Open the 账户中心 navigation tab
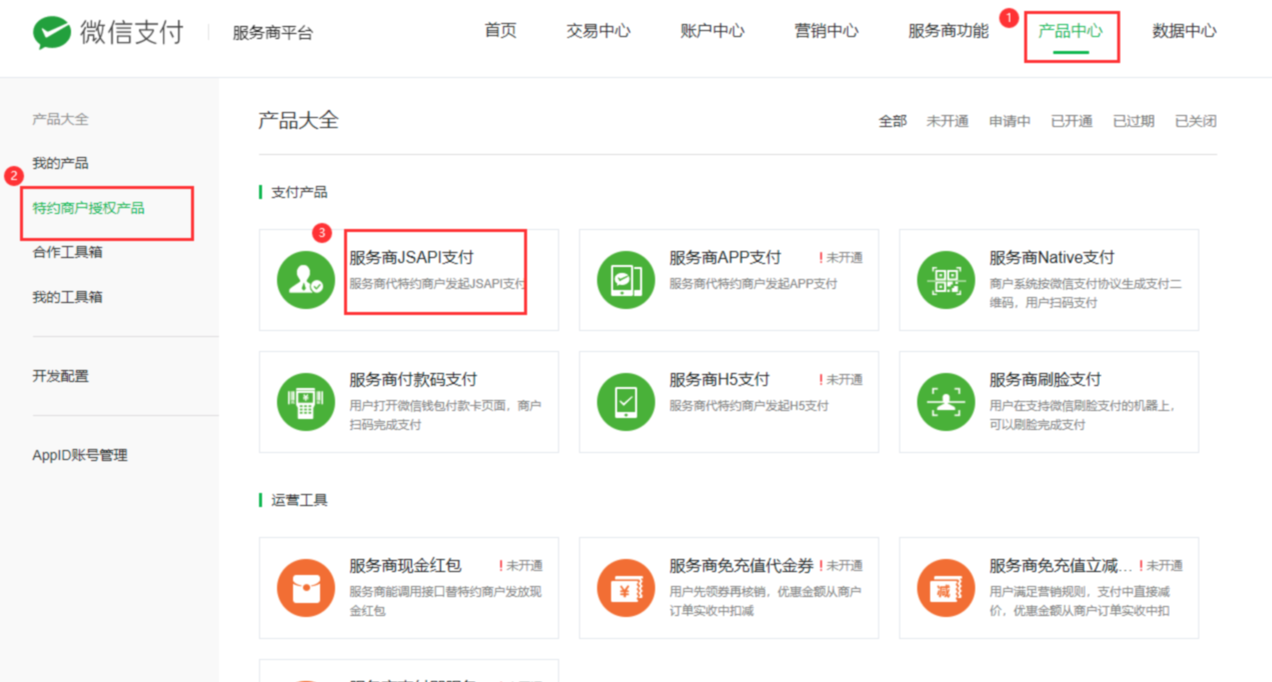The width and height of the screenshot is (1272, 682). pos(712,31)
